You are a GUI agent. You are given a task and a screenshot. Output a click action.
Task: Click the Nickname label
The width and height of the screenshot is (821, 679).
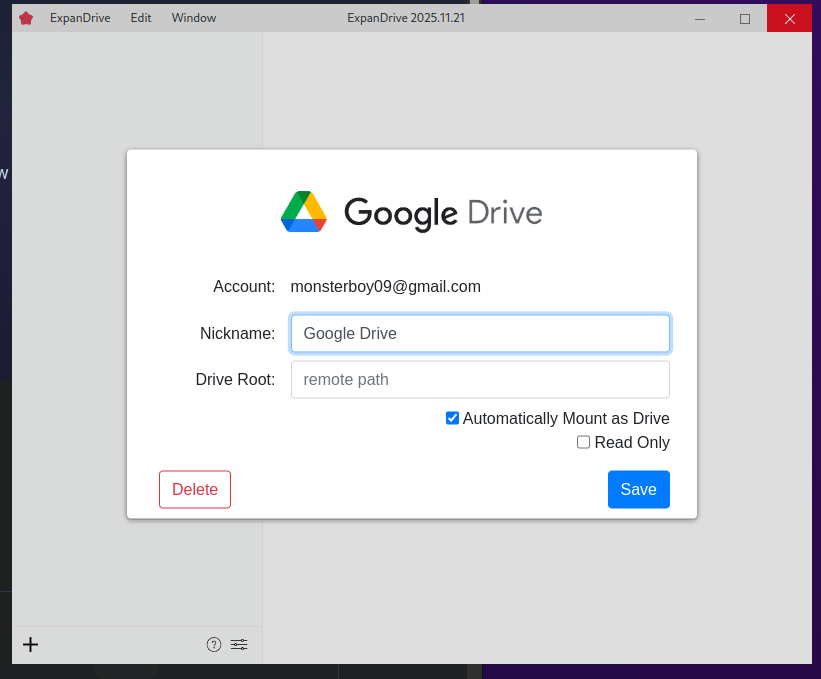(237, 333)
